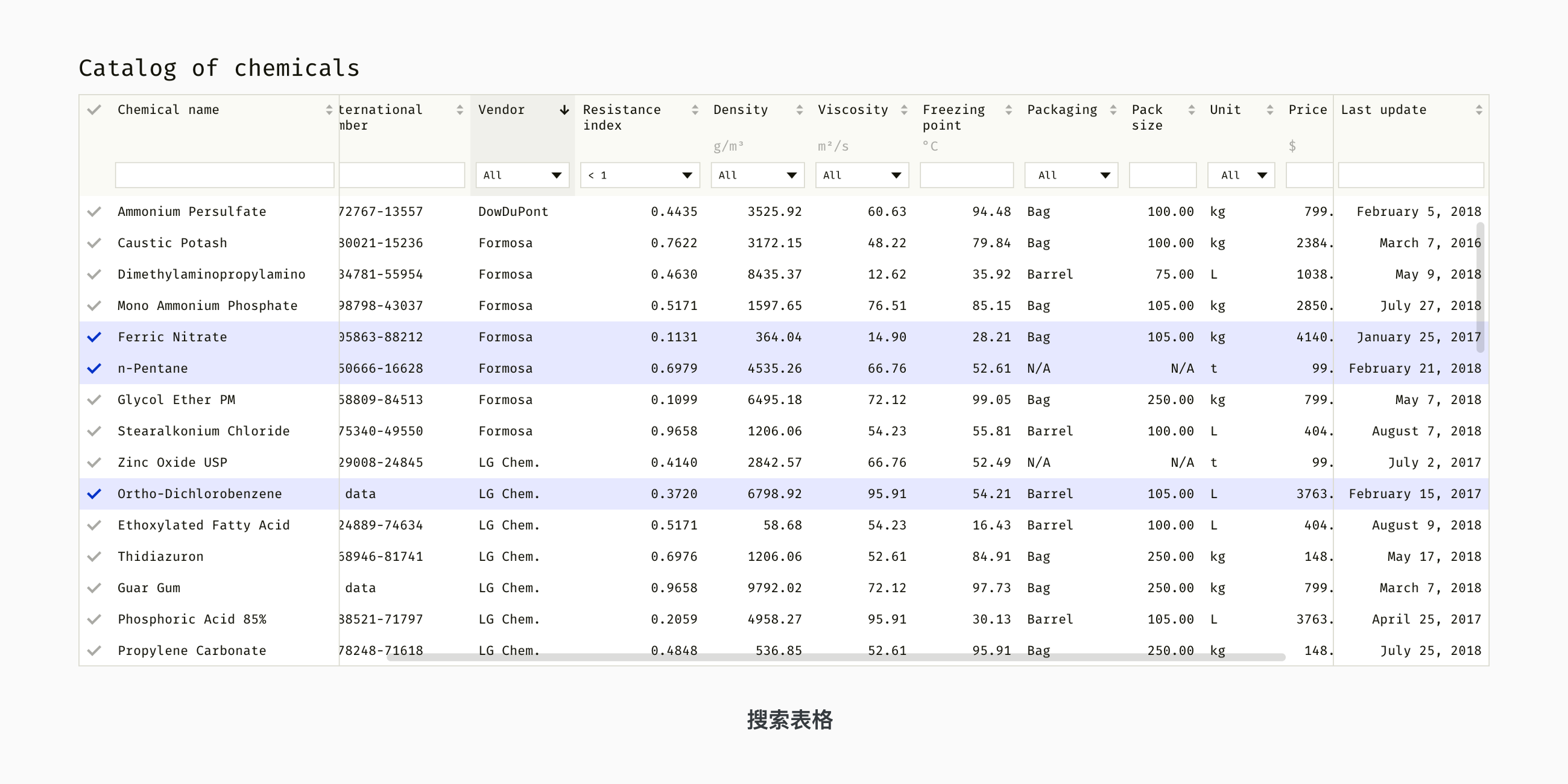Sort by Freezing point column arrows
Viewport: 1568px width, 784px height.
click(x=1008, y=110)
